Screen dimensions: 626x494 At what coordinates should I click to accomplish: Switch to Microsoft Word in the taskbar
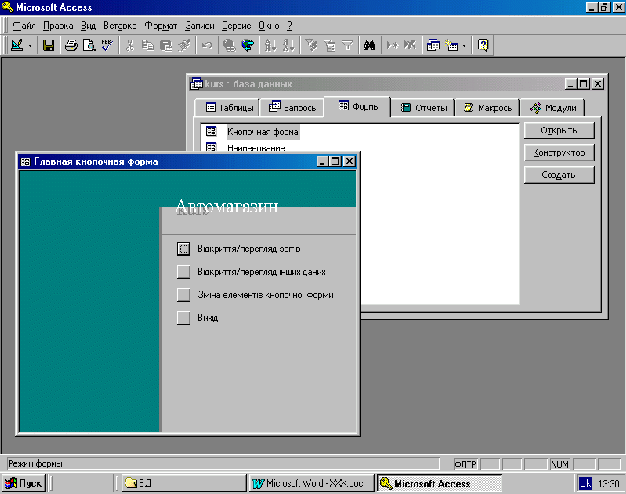click(312, 483)
